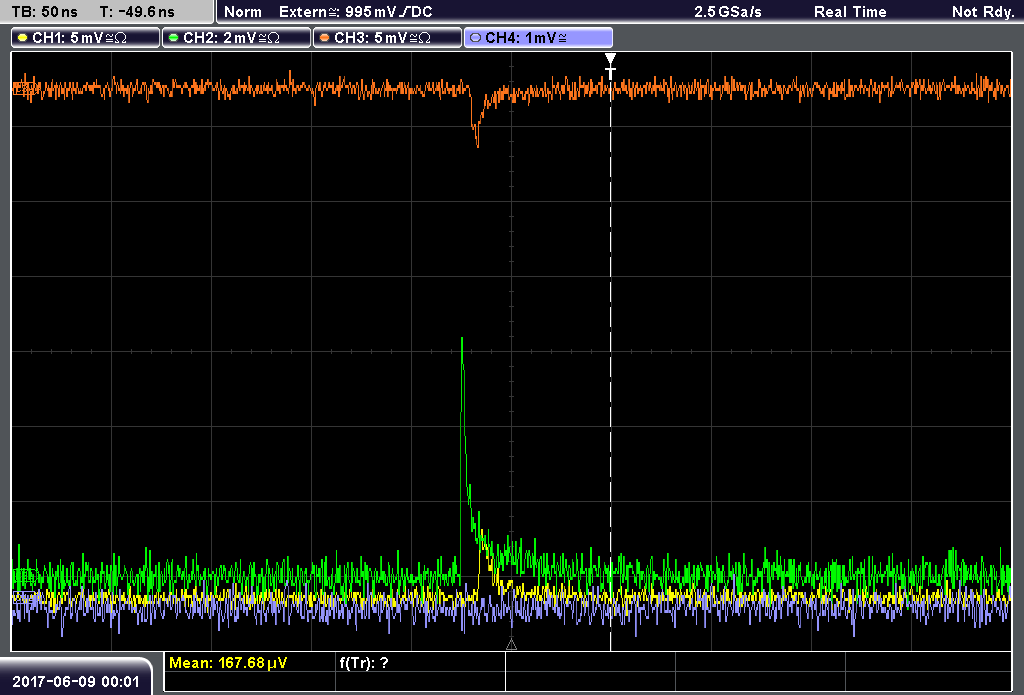Click the CH4 ground level marker at left edge
Screen dimensions: 1024x695
[24, 596]
